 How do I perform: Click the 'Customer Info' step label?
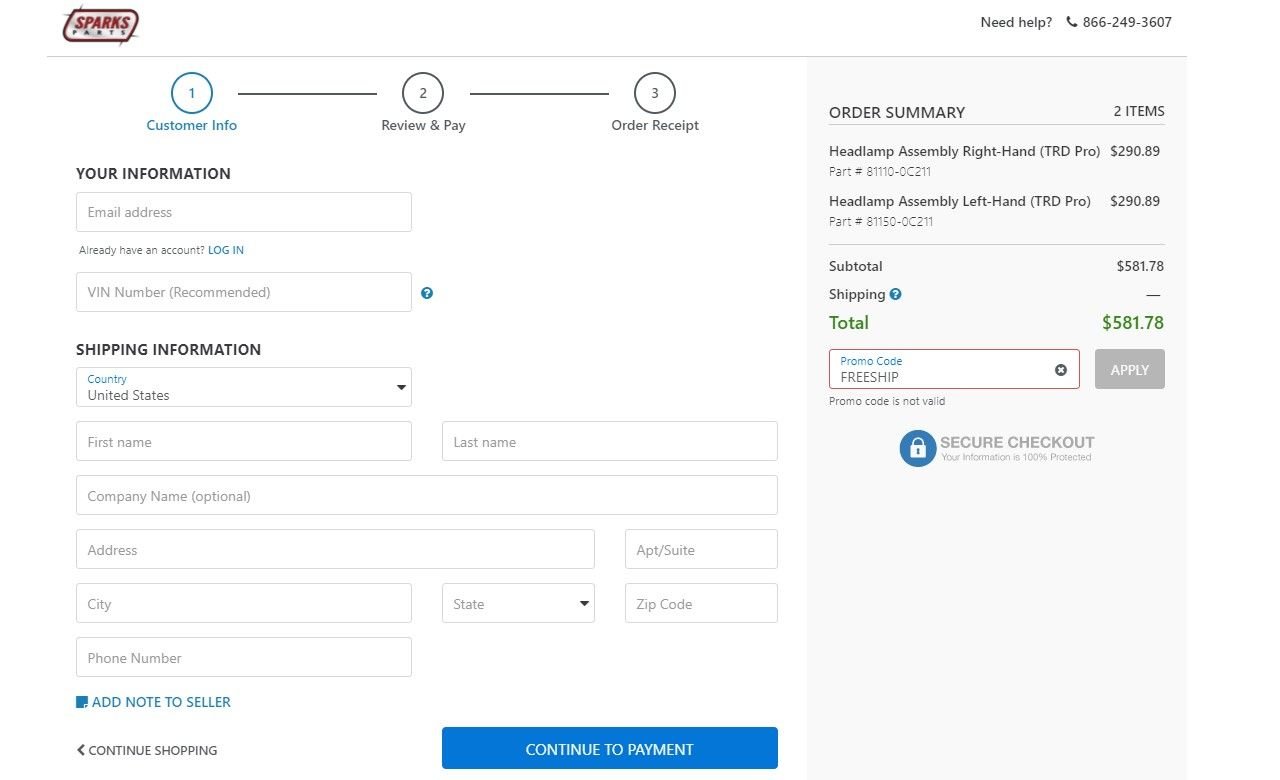192,125
